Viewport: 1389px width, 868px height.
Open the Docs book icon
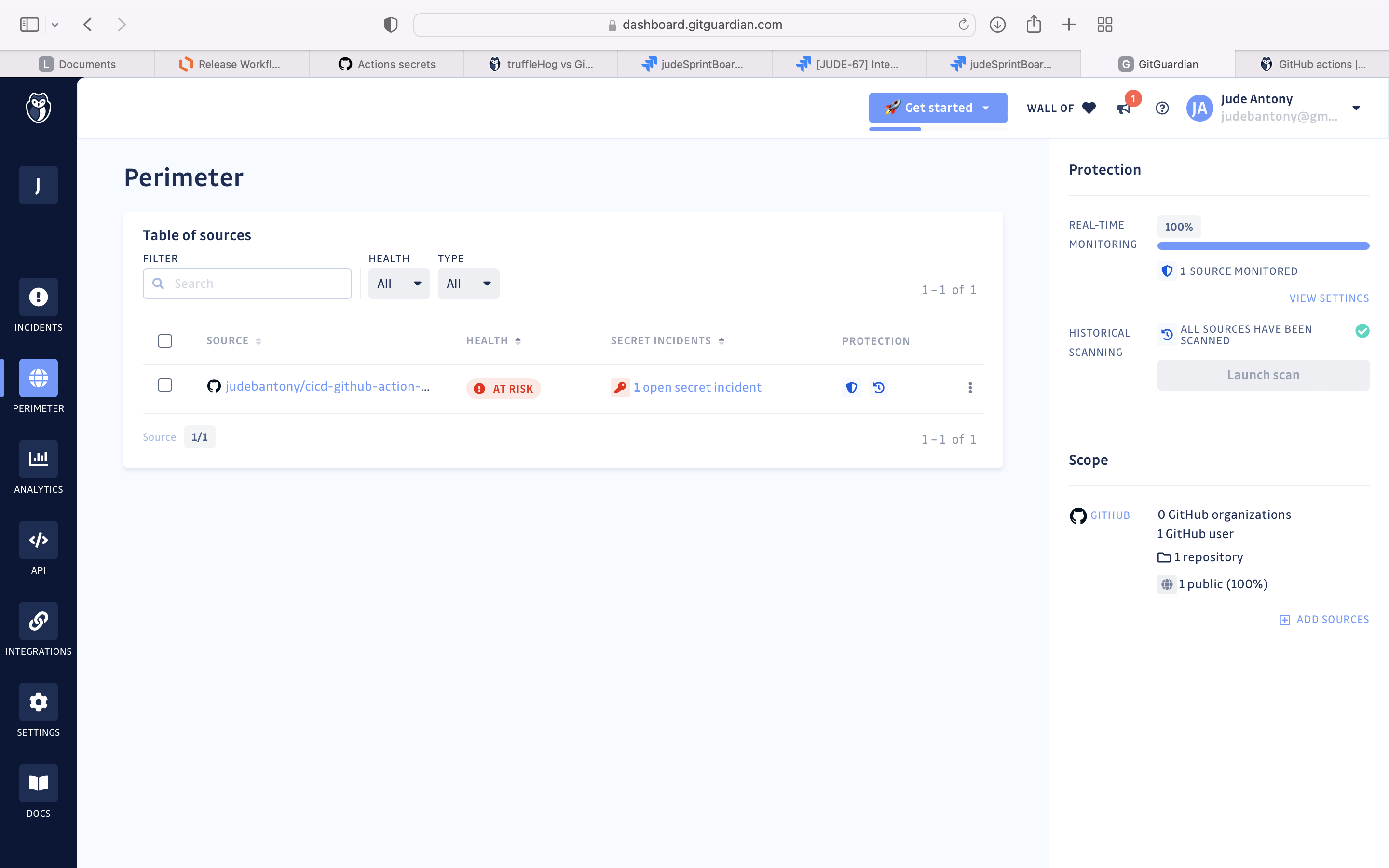[x=39, y=783]
